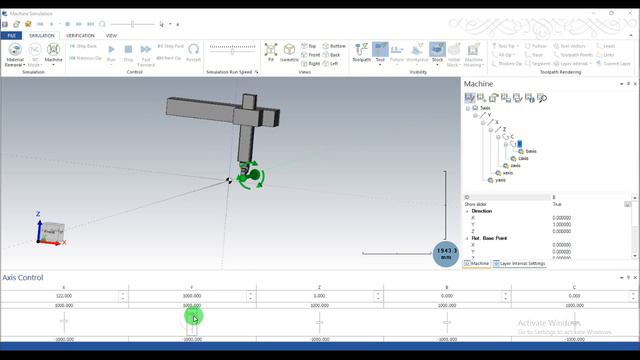This screenshot has height=360, width=640.
Task: Open the FILE menu
Action: 11,36
